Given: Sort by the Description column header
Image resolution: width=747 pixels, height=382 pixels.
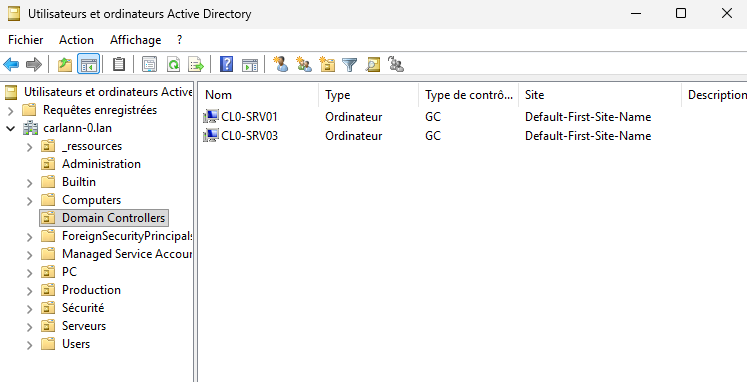Looking at the screenshot, I should [x=715, y=95].
